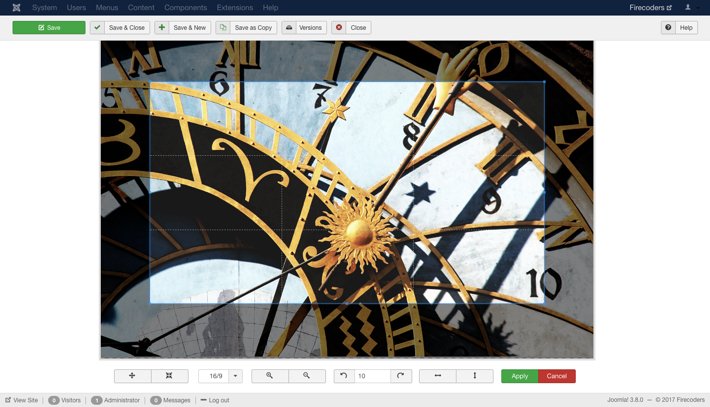This screenshot has height=407, width=710.
Task: Click the View Site link
Action: (22, 400)
